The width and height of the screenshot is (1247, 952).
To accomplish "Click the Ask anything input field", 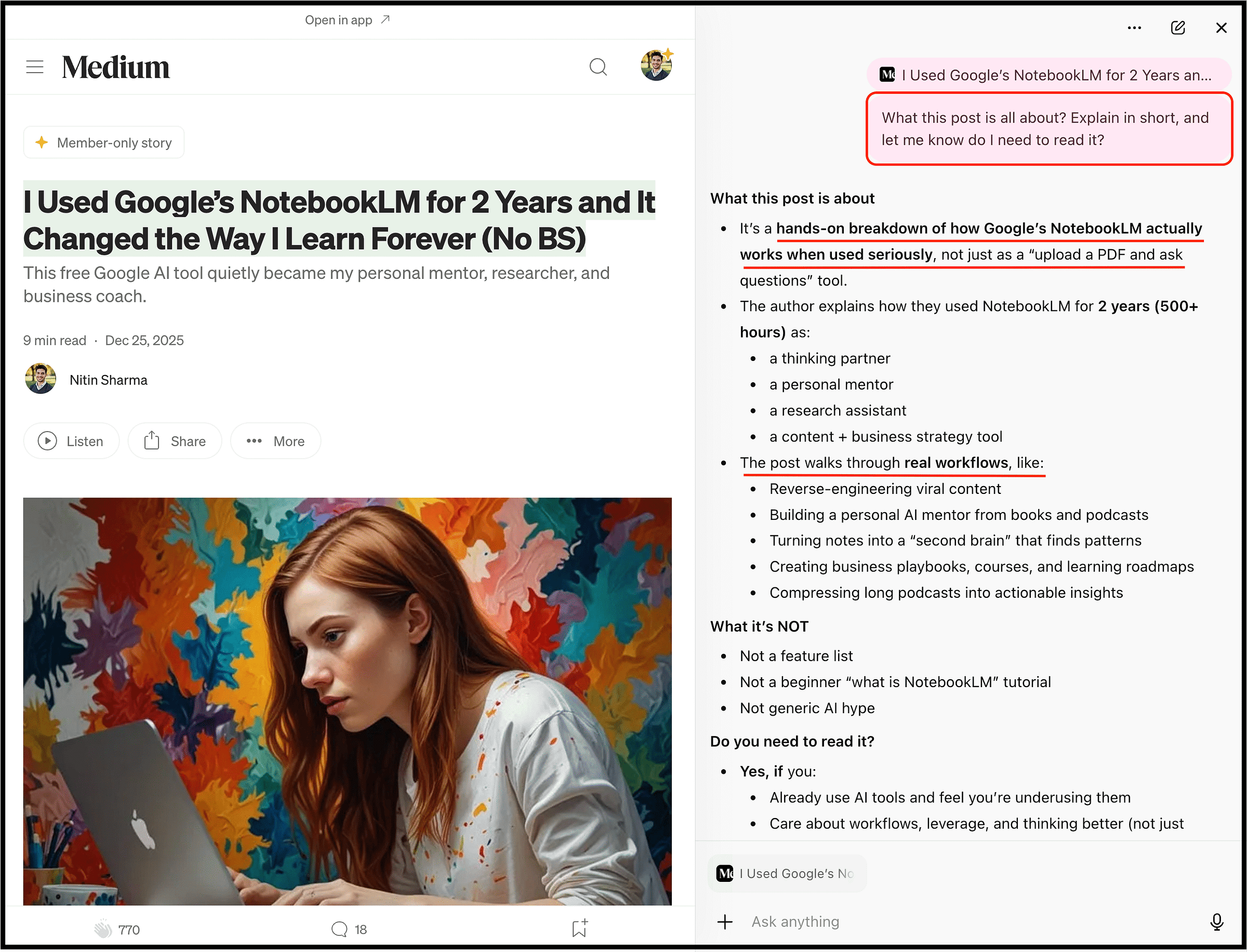I will (964, 922).
